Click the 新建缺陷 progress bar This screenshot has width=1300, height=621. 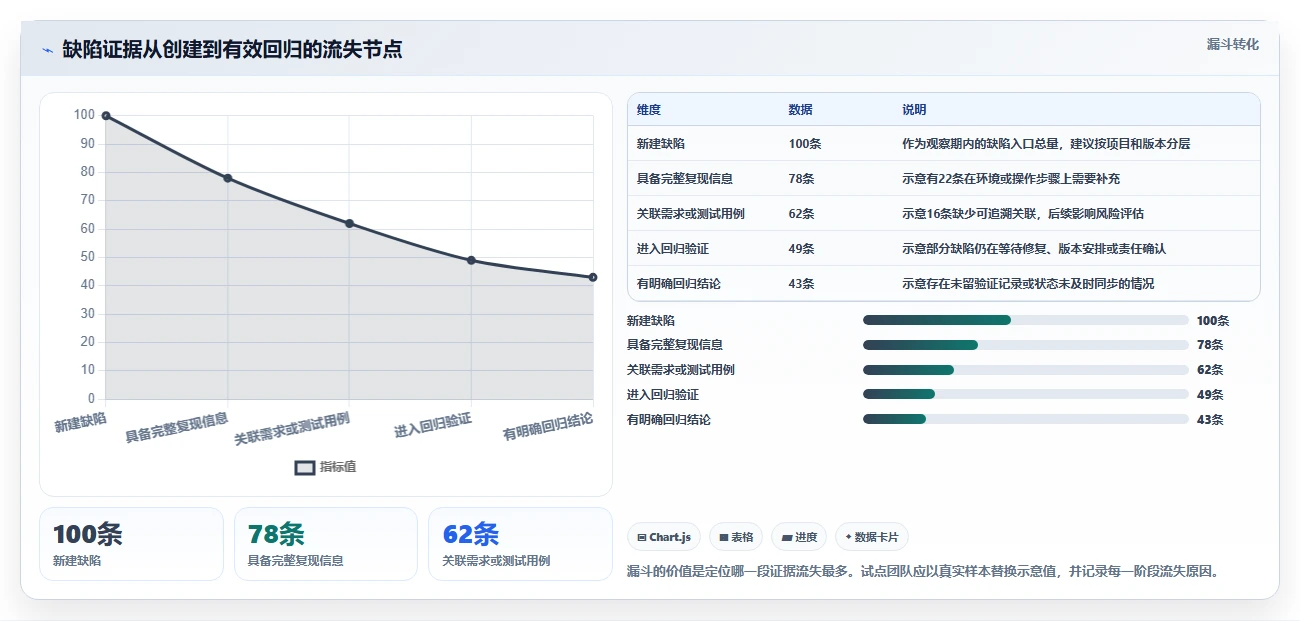click(1025, 320)
